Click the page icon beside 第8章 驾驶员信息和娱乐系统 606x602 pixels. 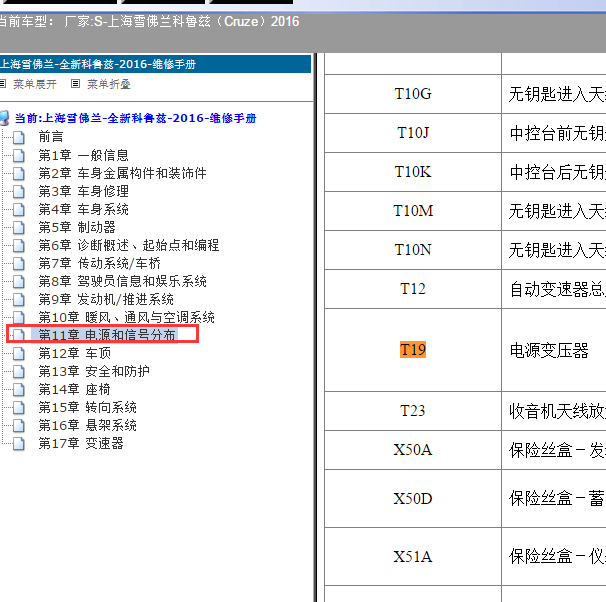click(x=19, y=281)
